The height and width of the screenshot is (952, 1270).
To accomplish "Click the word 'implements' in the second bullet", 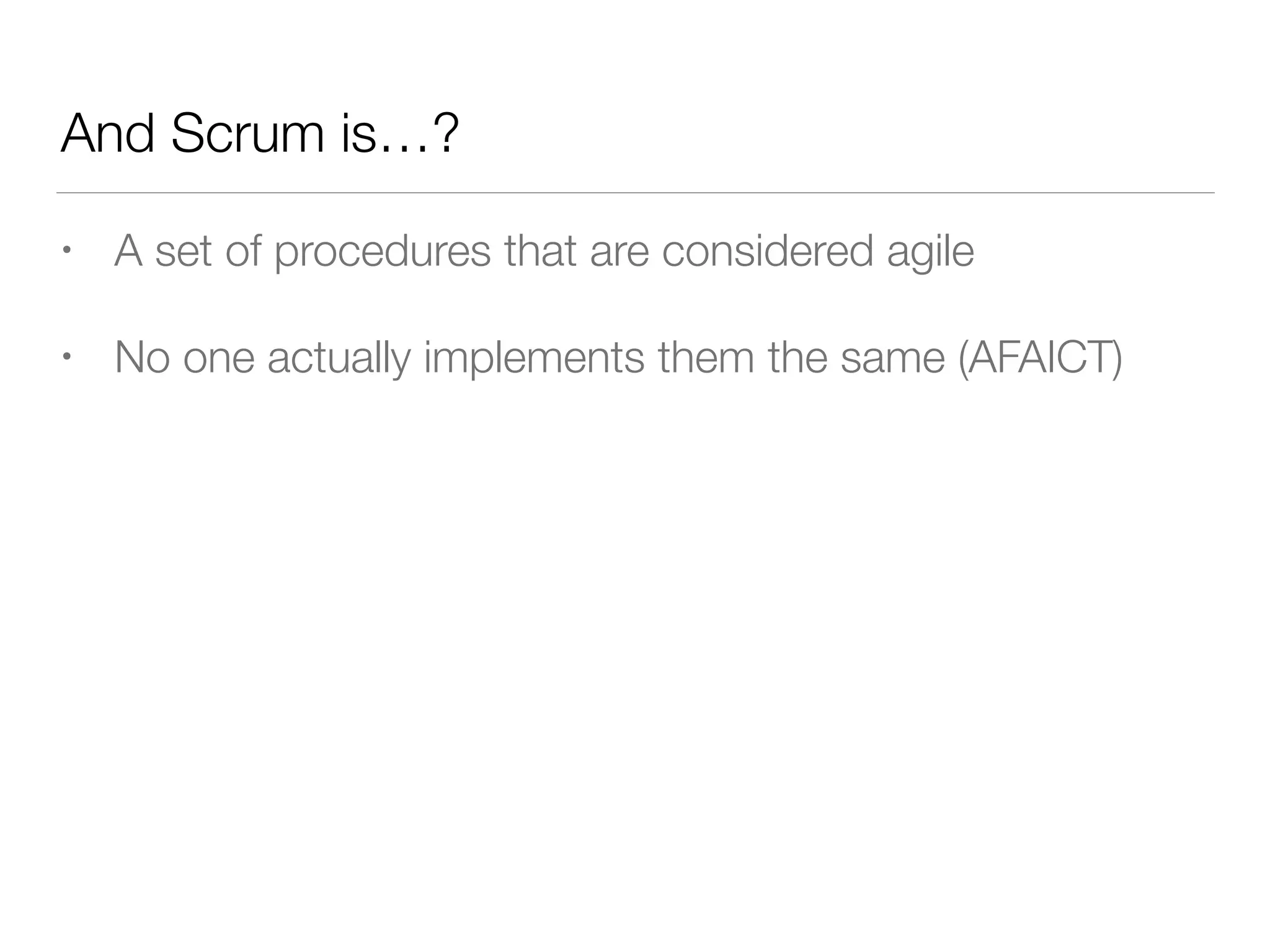I will coord(534,359).
